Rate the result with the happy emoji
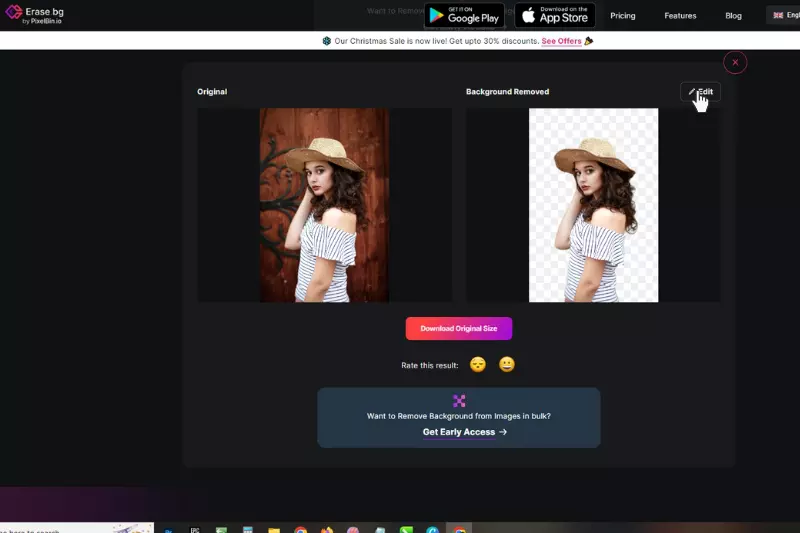The image size is (800, 533). pos(507,364)
